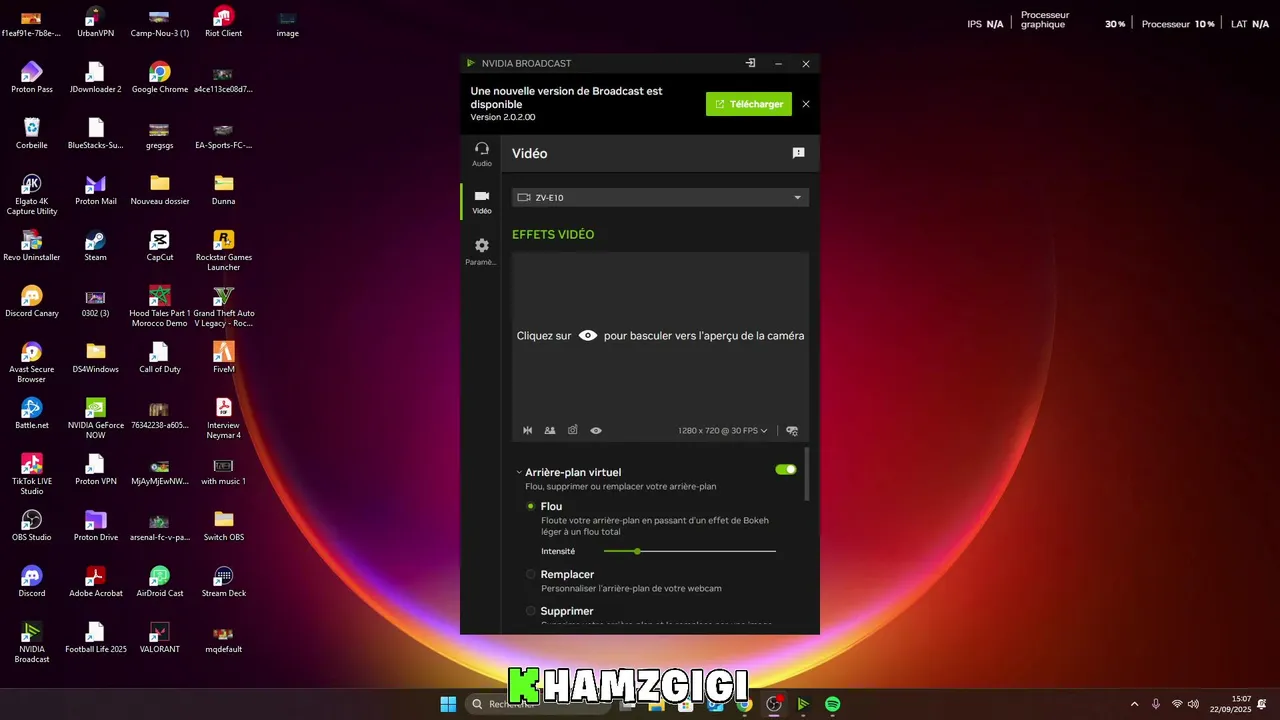Image resolution: width=1280 pixels, height=720 pixels.
Task: Open the TikTok LIVE Studio desktop icon
Action: [32, 475]
